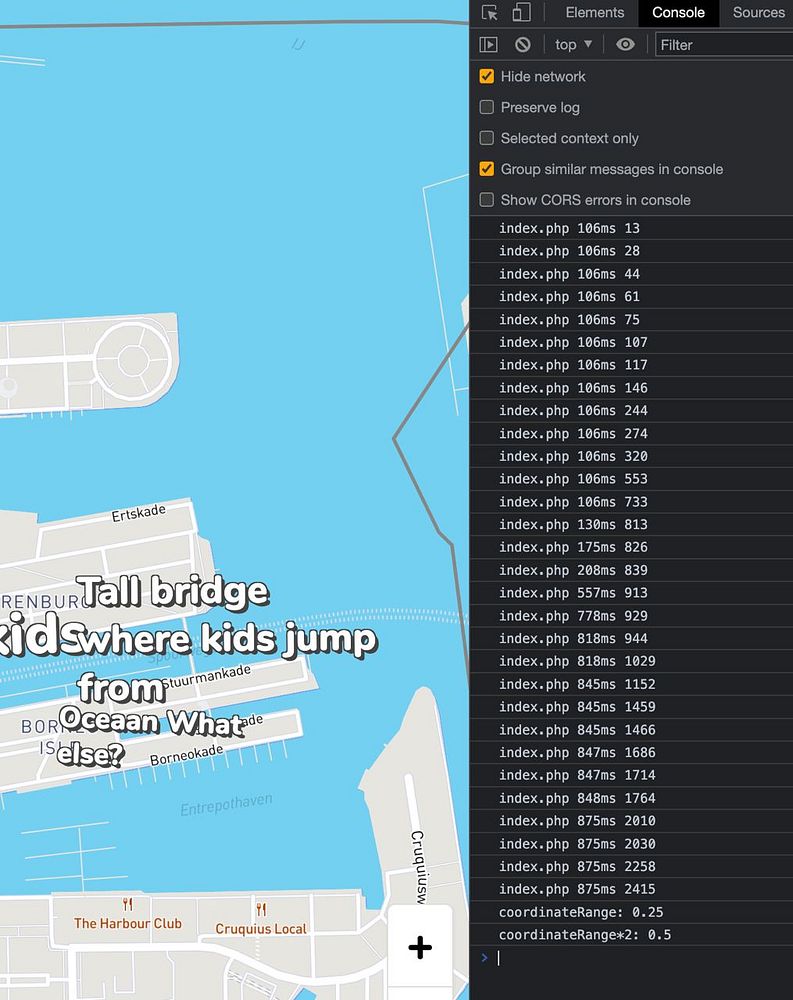Select the Console tab
This screenshot has width=793, height=1000.
coord(678,13)
